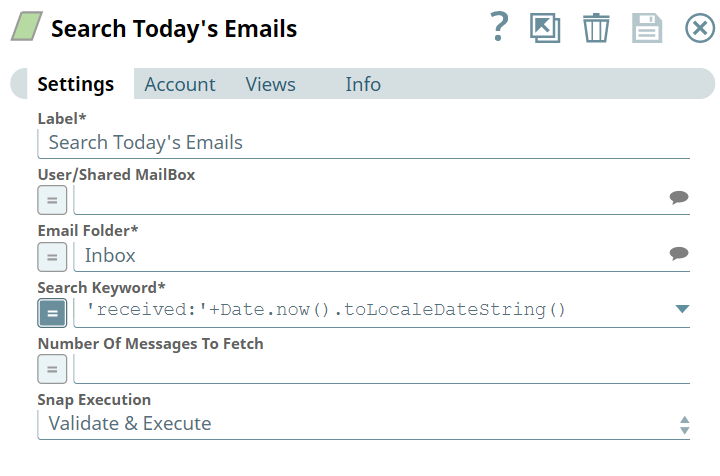Save settings with the floppy disk icon
This screenshot has width=720, height=476.
(x=647, y=28)
